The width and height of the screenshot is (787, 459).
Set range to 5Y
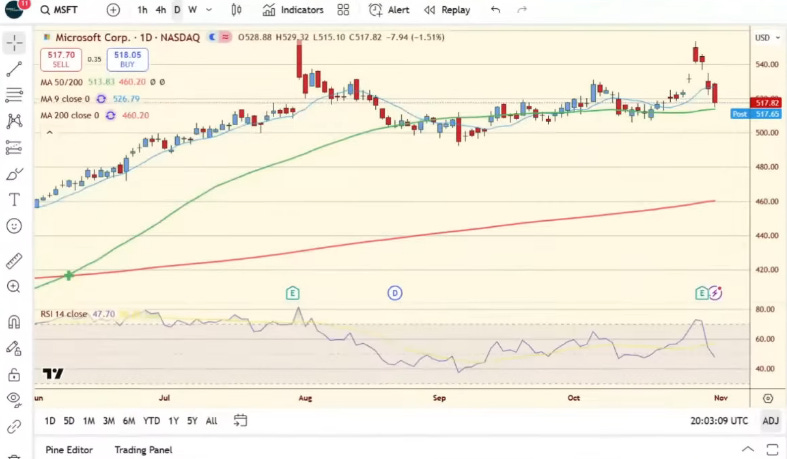[x=192, y=421]
